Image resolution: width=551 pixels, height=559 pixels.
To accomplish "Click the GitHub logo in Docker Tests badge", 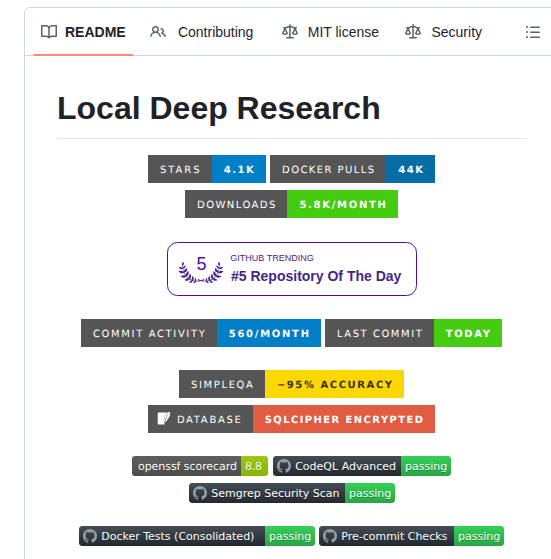I will tap(90, 536).
